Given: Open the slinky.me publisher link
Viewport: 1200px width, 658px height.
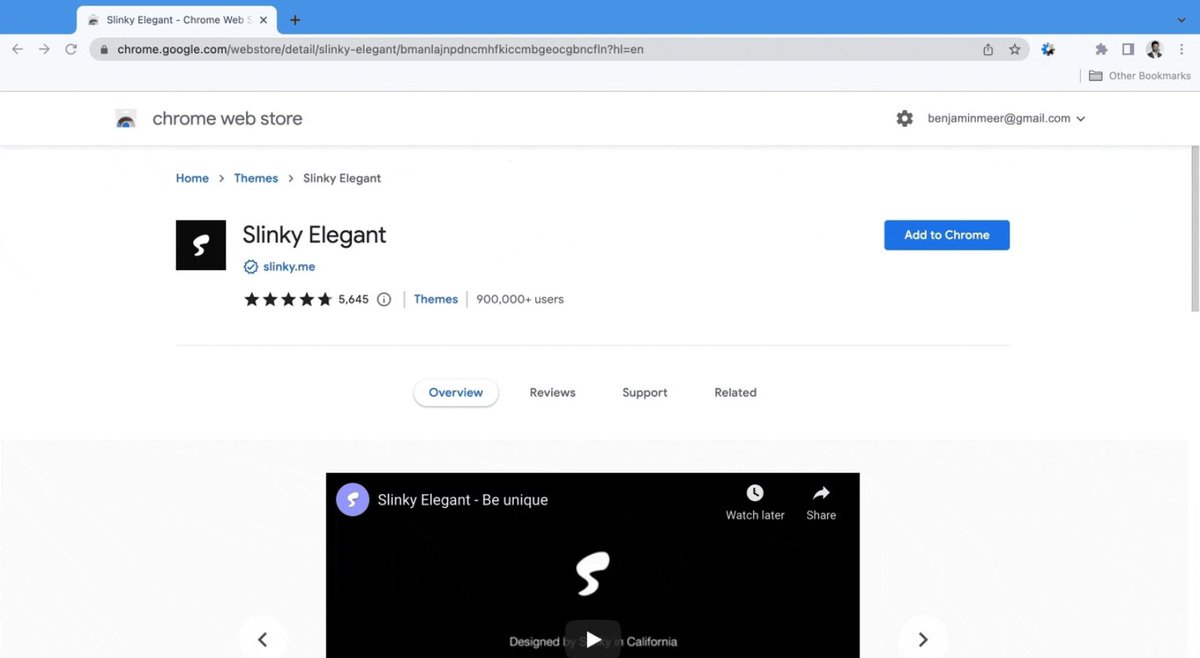Looking at the screenshot, I should [289, 267].
